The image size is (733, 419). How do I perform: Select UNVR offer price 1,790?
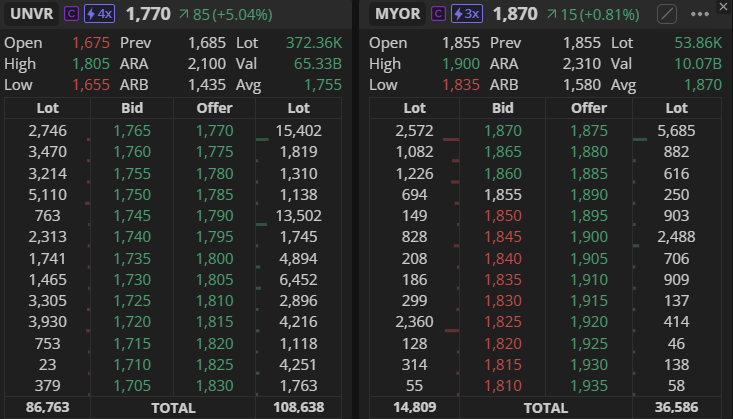215,216
